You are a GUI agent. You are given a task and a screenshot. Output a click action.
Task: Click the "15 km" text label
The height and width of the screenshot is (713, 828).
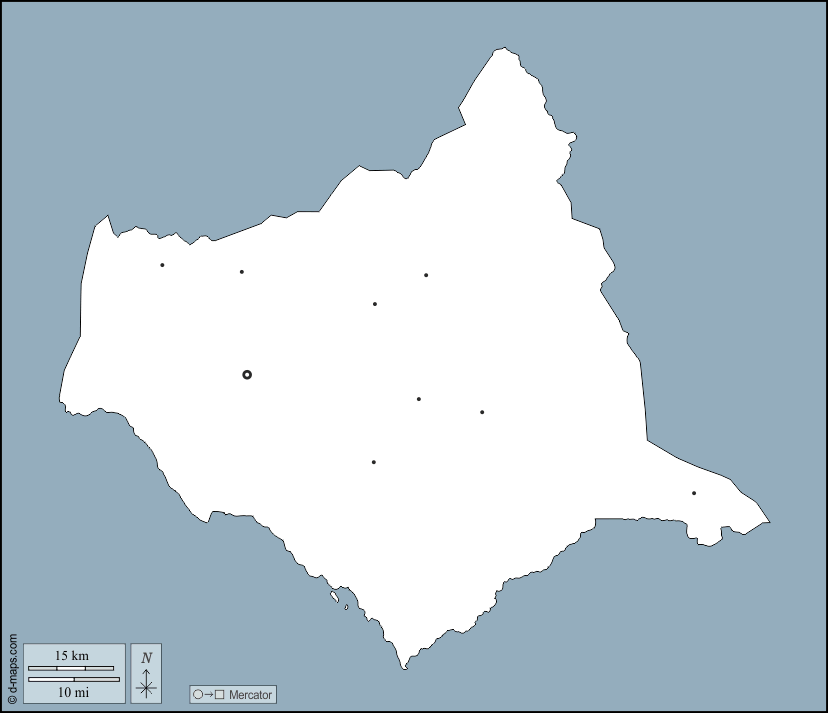point(71,656)
